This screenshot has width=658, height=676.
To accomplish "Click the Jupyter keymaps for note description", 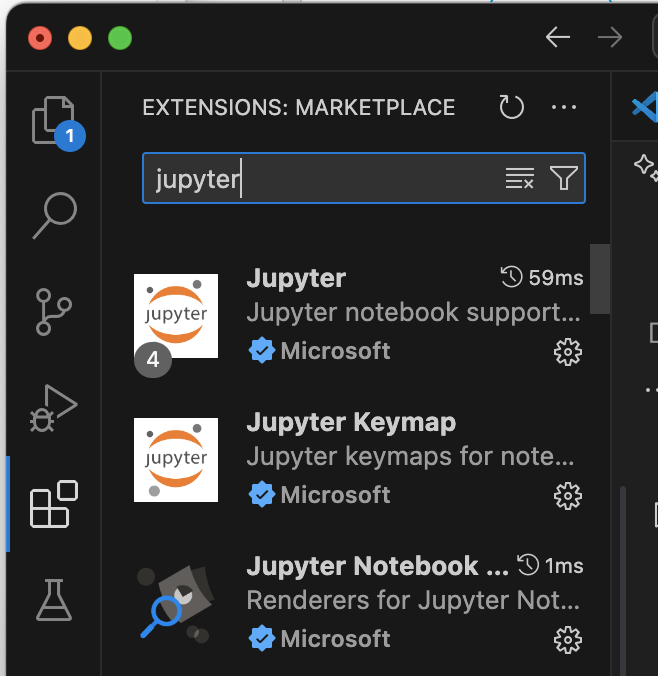I will [x=410, y=457].
